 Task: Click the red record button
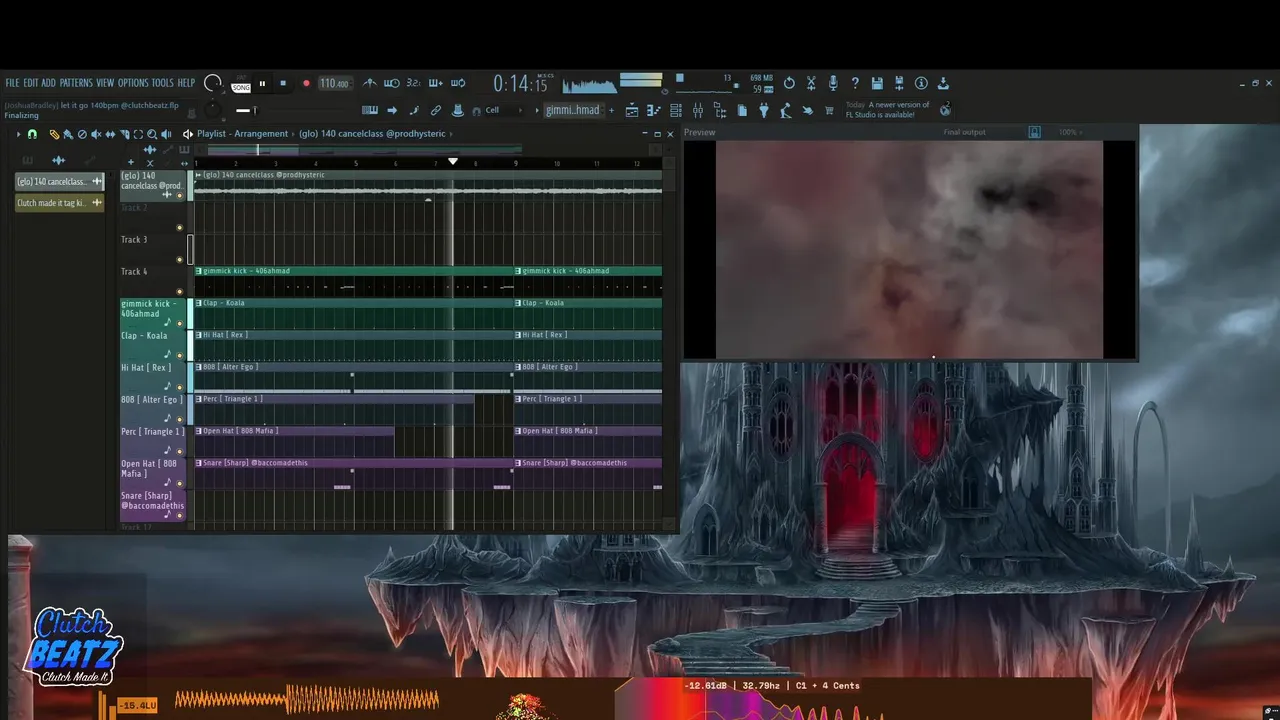(x=306, y=84)
